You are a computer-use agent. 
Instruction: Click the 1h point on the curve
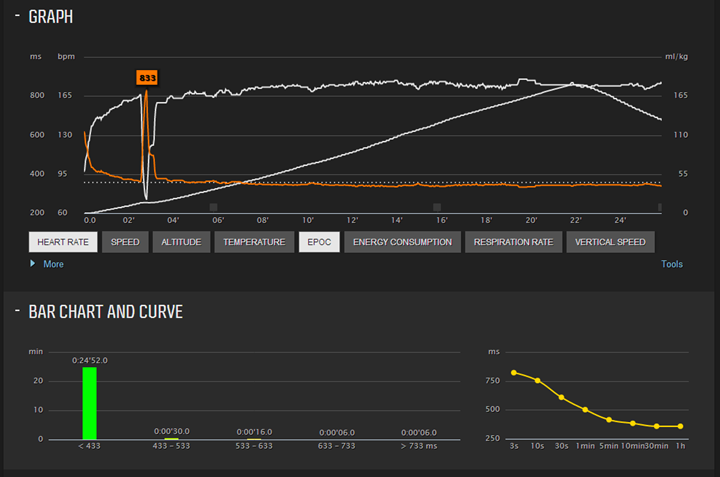click(x=680, y=426)
